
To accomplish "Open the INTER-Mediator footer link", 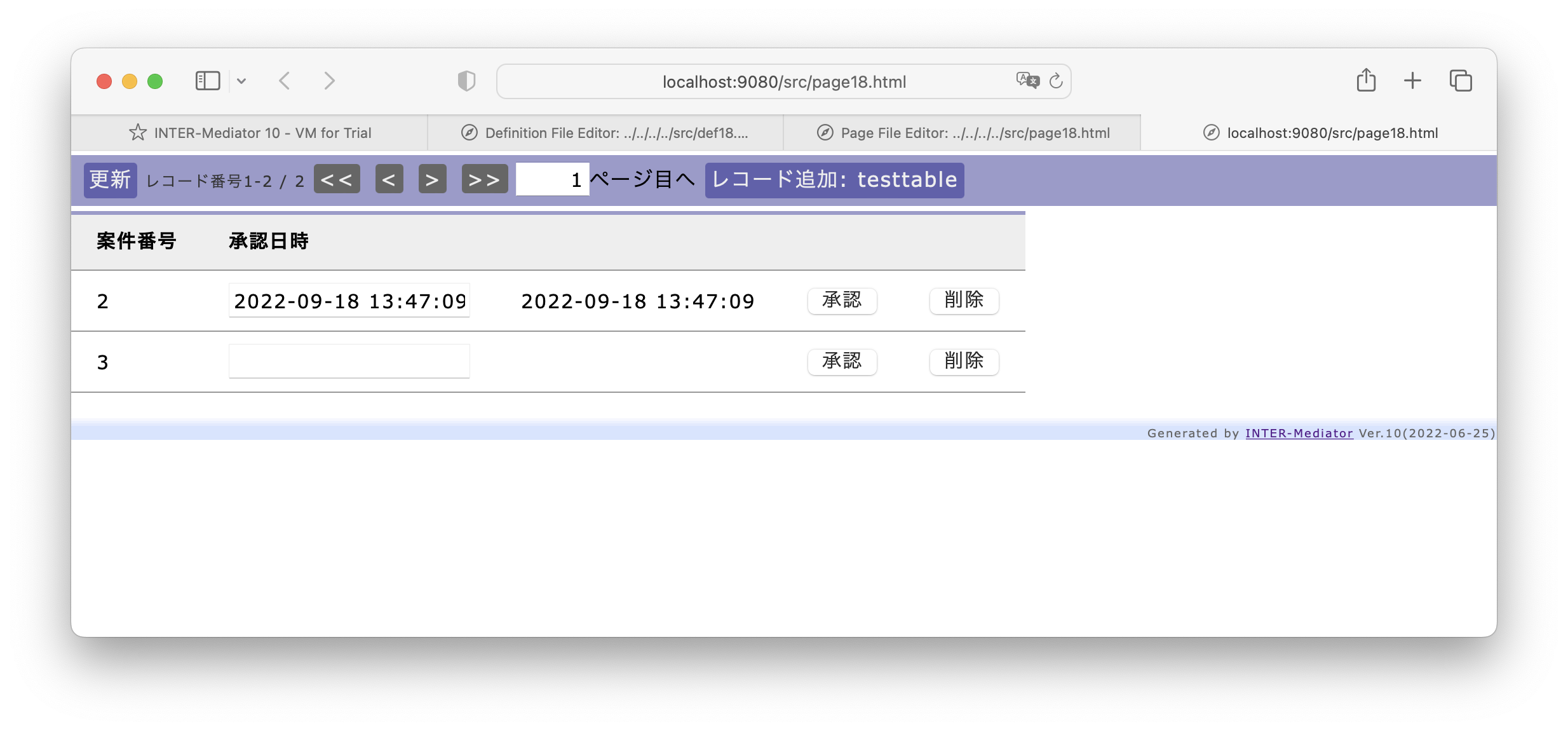I will pyautogui.click(x=1299, y=433).
